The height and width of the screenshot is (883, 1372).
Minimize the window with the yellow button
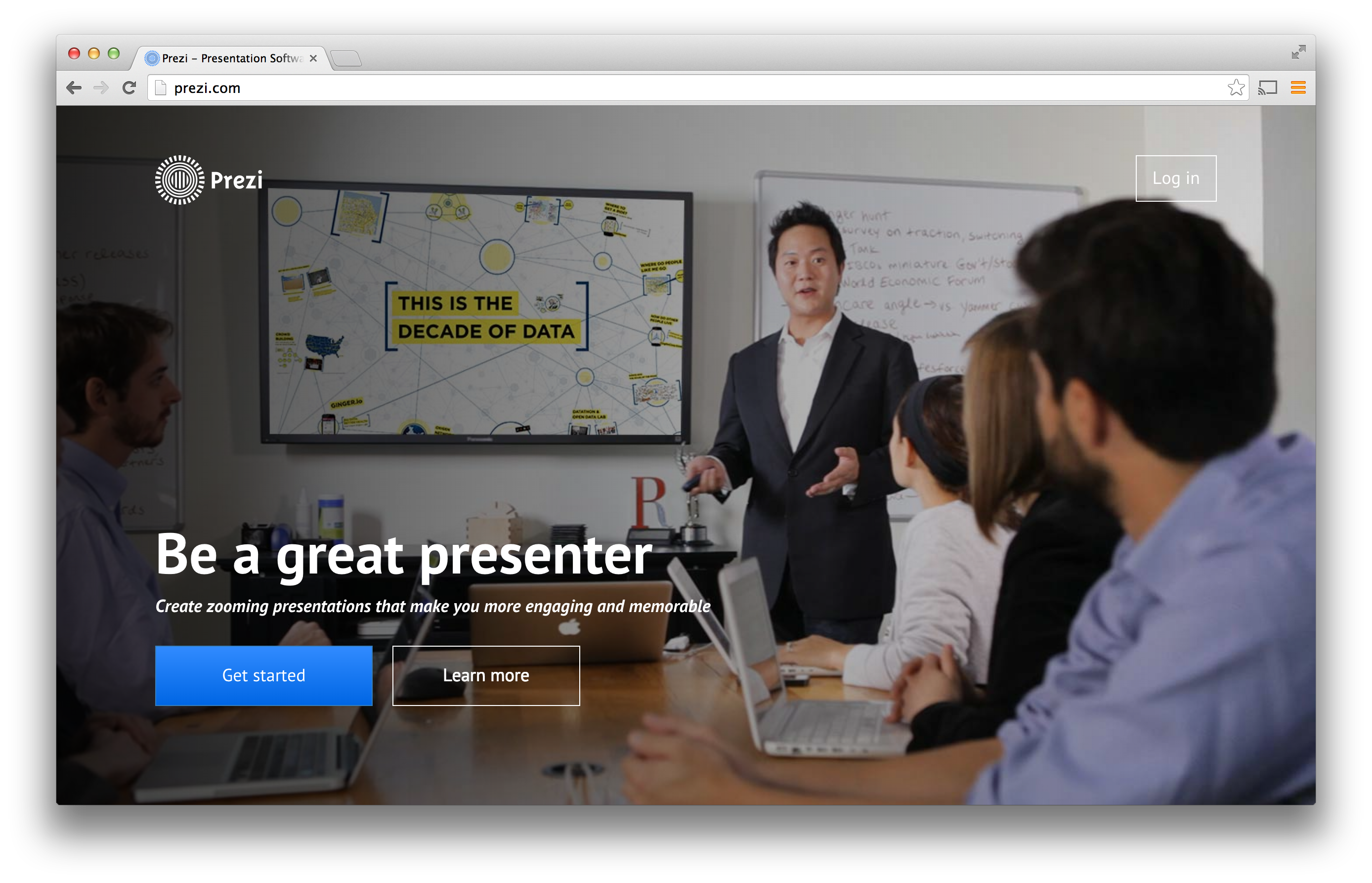coord(94,53)
